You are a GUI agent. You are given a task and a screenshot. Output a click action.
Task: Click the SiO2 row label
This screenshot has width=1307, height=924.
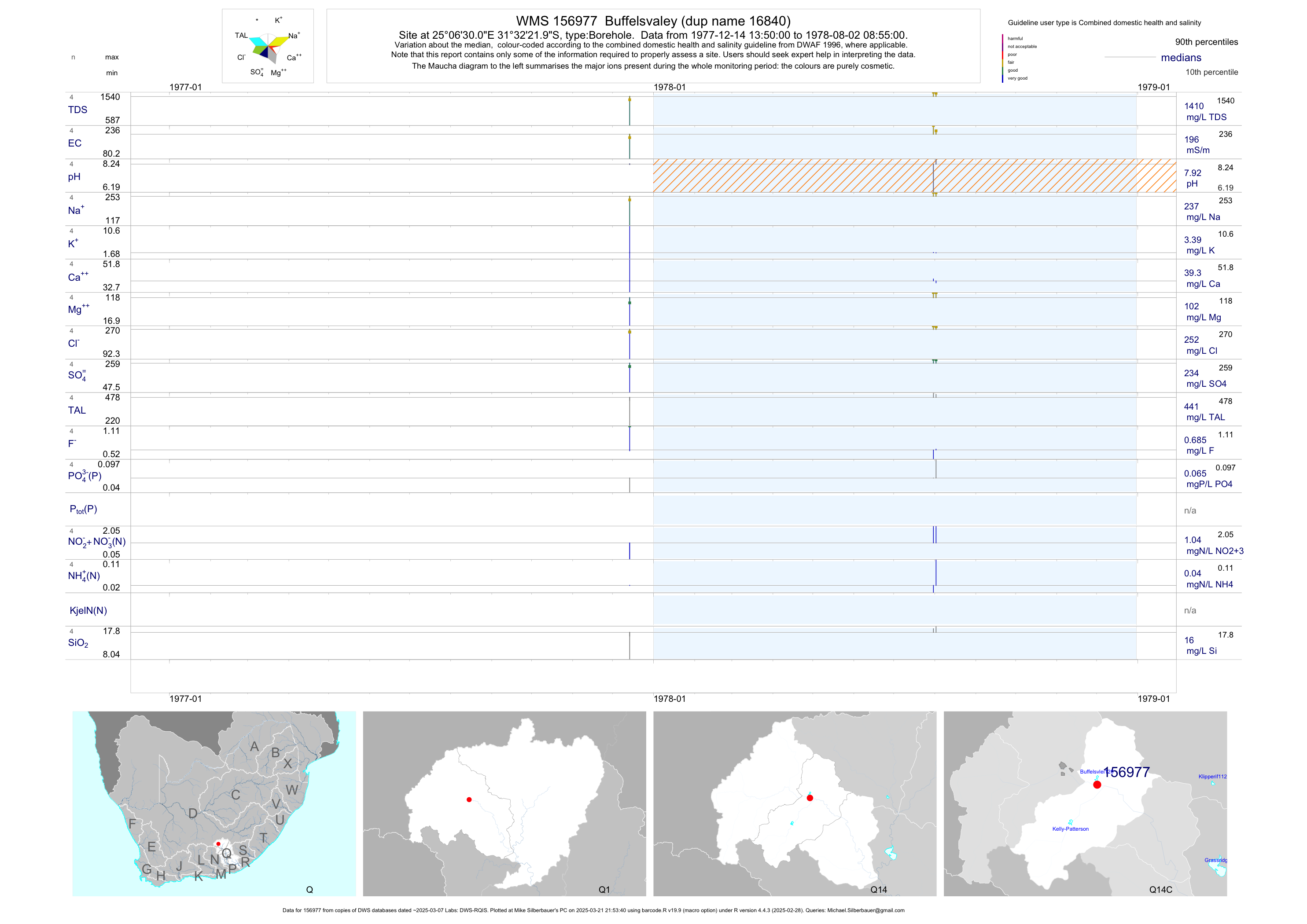78,643
